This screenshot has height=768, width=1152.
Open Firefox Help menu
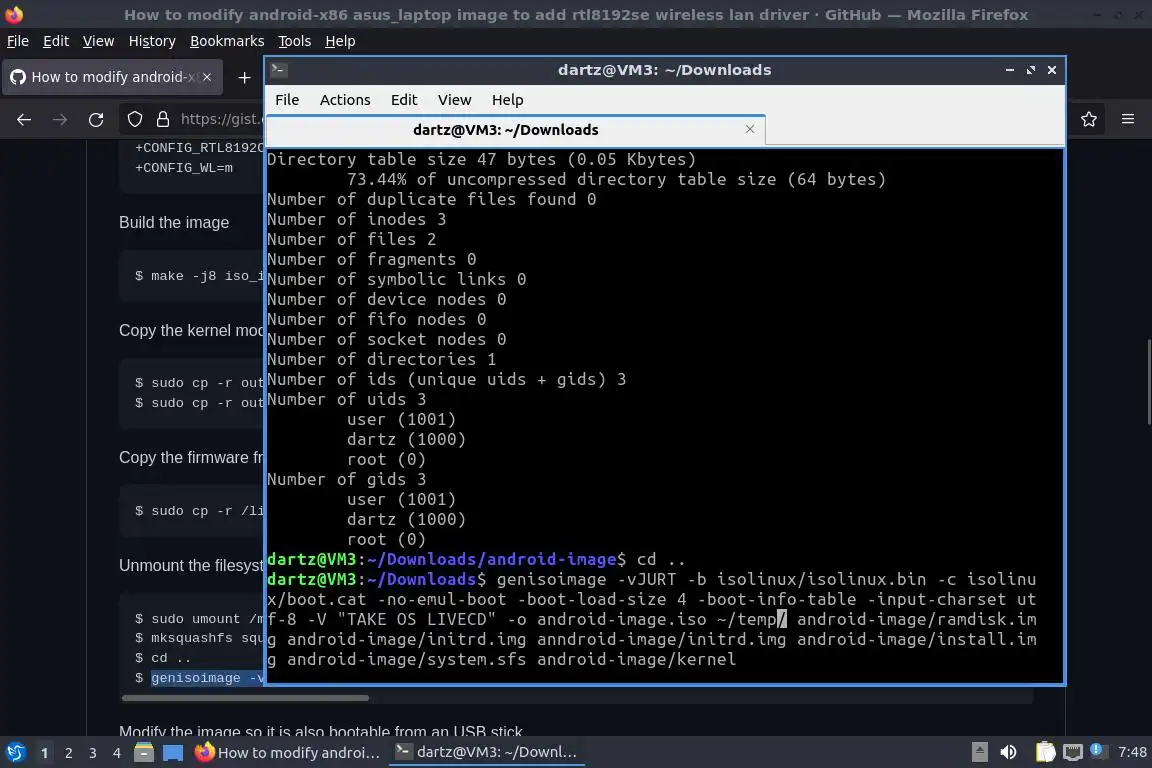point(340,41)
